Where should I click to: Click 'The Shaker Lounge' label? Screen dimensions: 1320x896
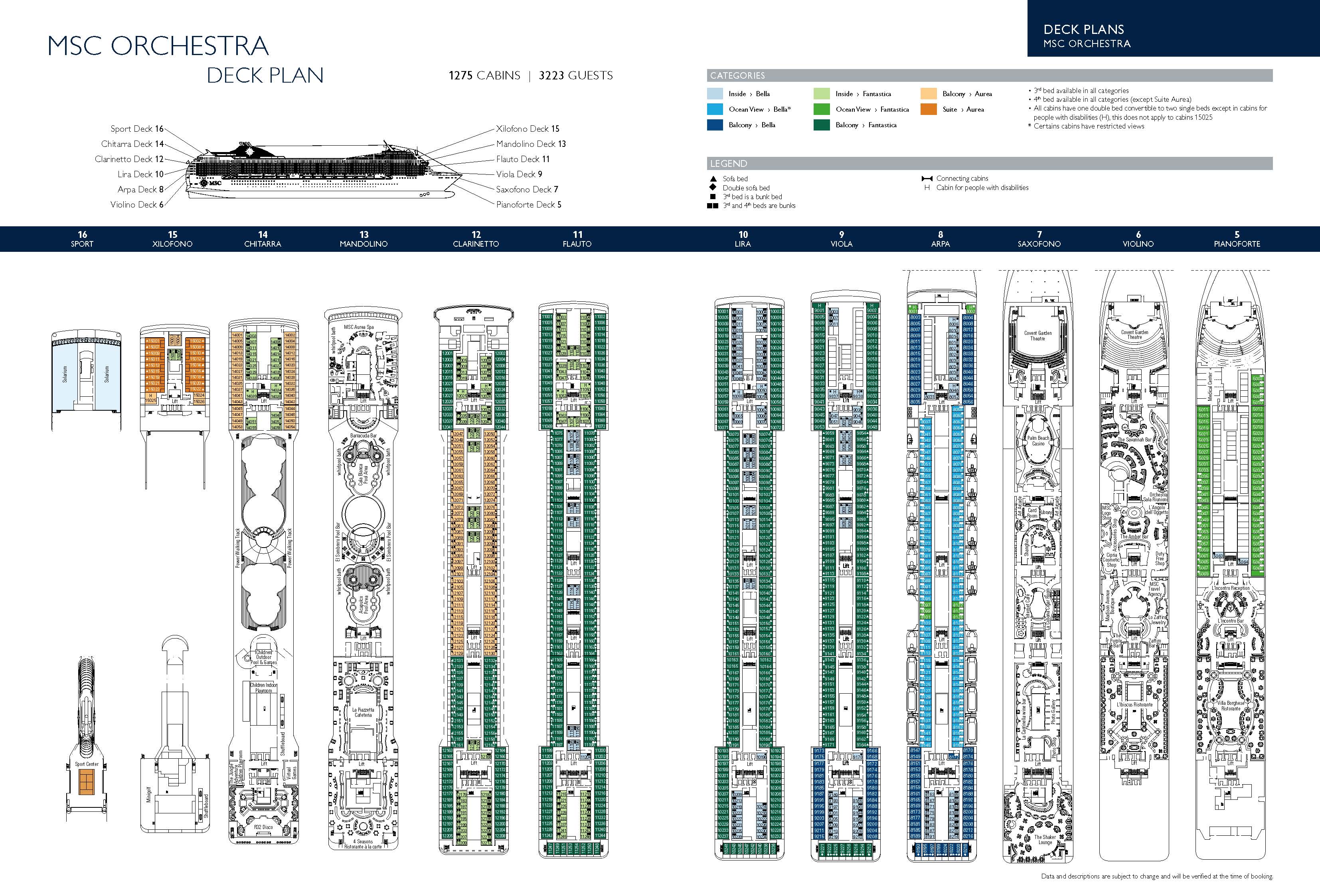point(1045,840)
